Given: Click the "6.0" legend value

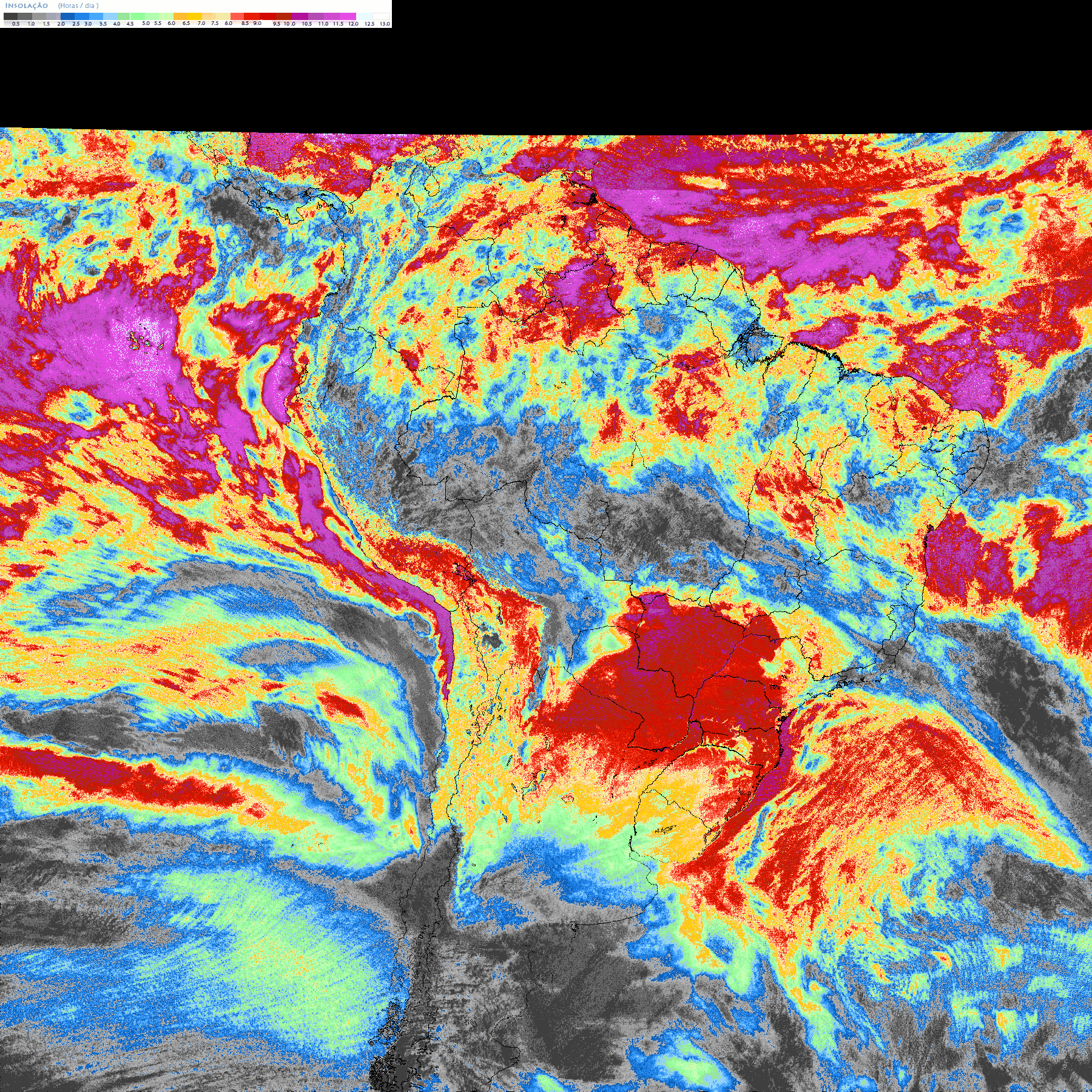Looking at the screenshot, I should (x=171, y=23).
